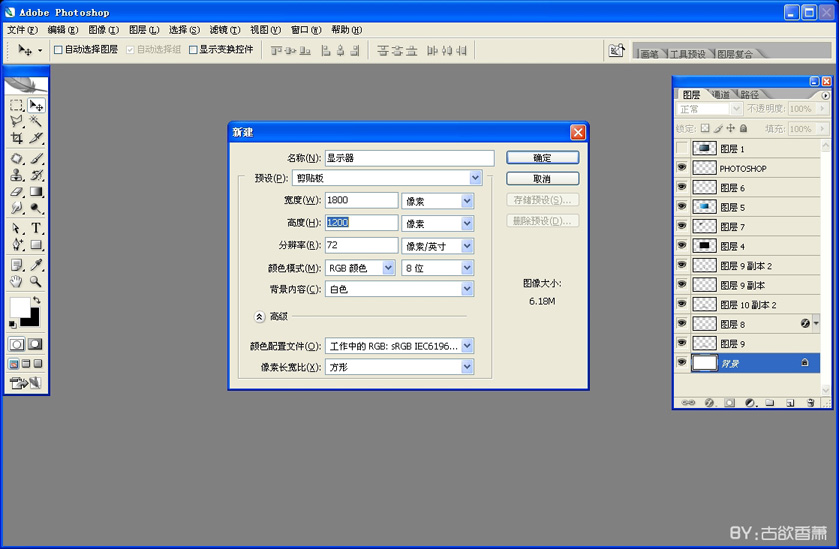Click the 宽度 width input field
This screenshot has height=549, width=839.
point(361,200)
